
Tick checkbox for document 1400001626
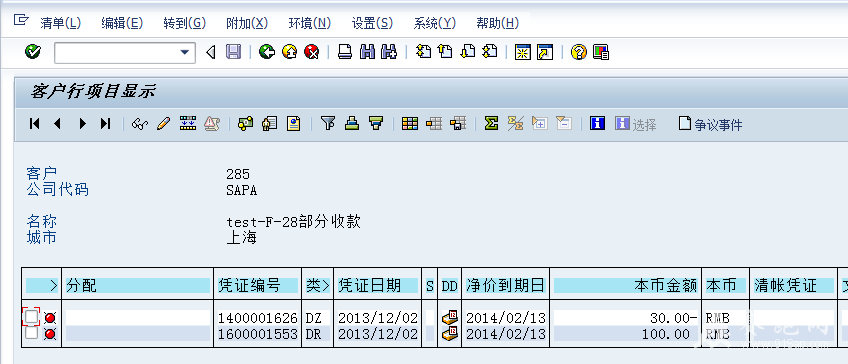31,317
